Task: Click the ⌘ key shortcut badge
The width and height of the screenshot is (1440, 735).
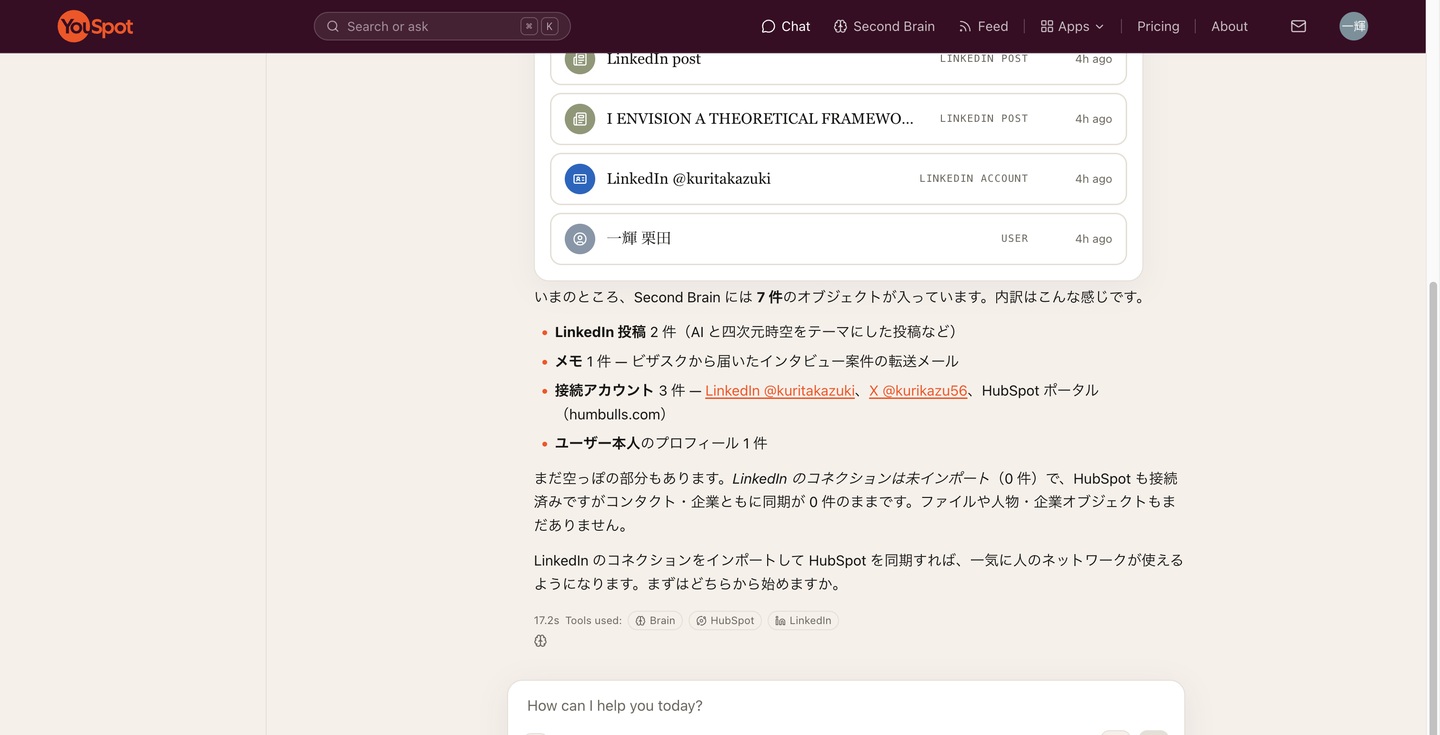Action: (x=529, y=26)
